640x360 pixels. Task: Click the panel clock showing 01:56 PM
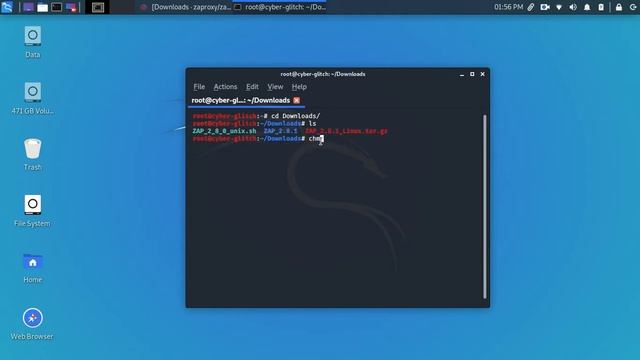pos(508,7)
